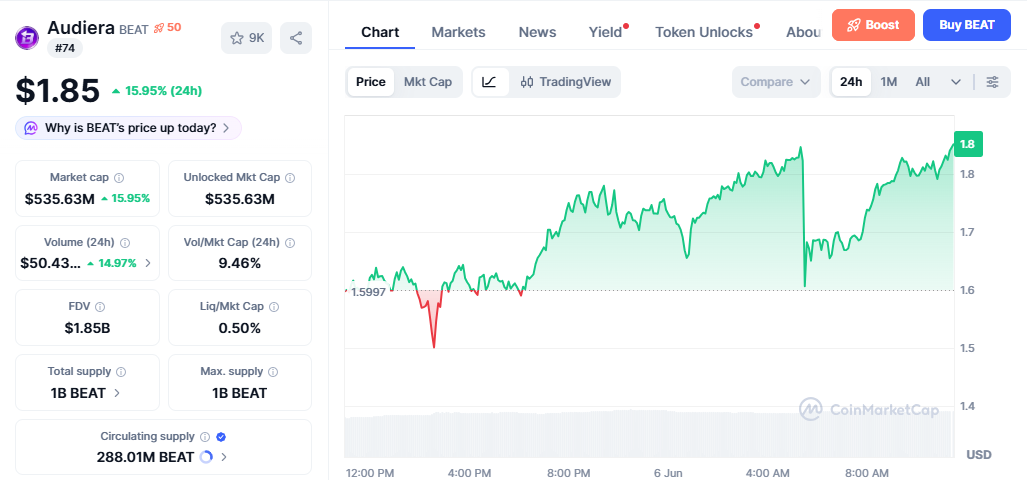Open the Markets tab
Viewport: 1027px width, 480px height.
(458, 32)
